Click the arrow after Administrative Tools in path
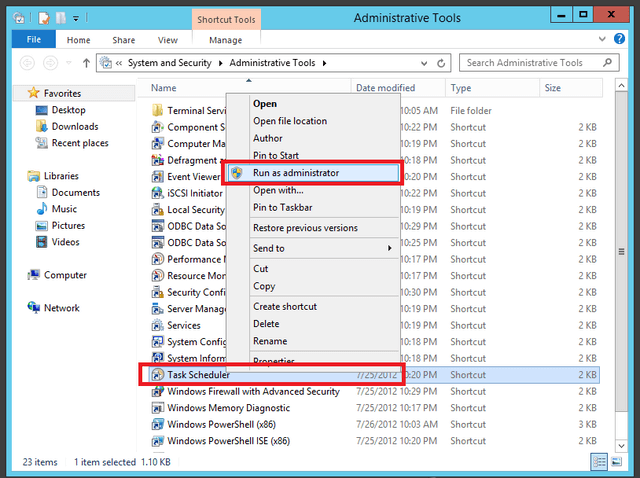 324,63
